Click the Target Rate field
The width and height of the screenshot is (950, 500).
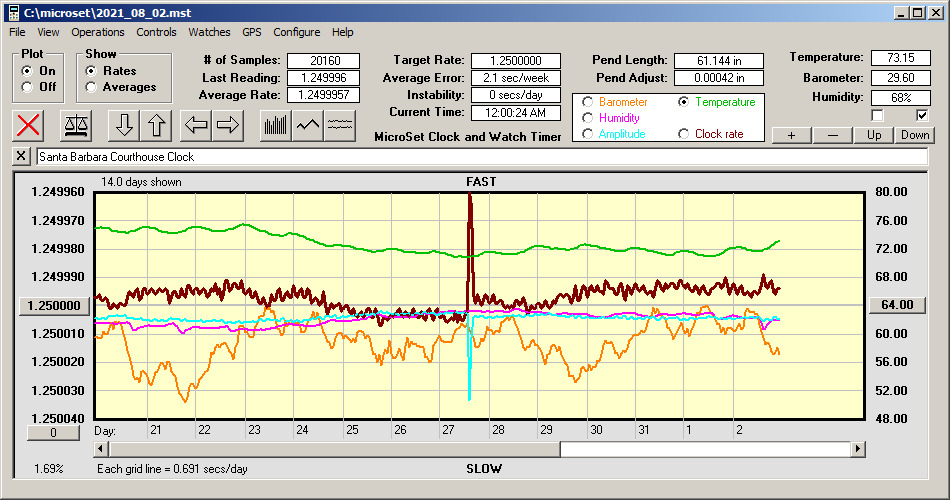tap(516, 61)
